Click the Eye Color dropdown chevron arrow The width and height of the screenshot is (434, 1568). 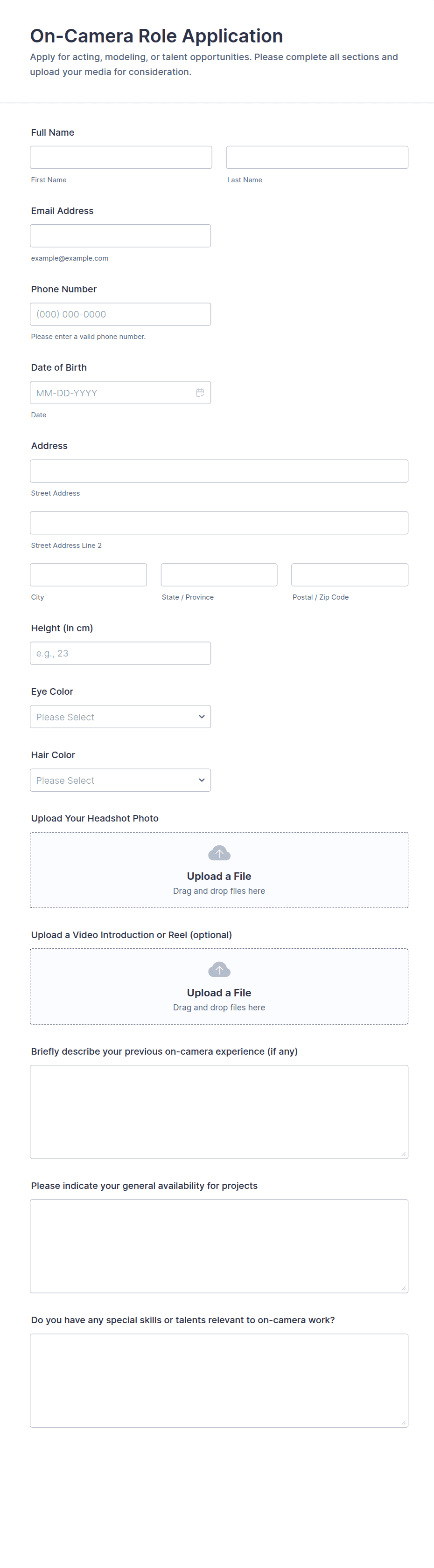[202, 717]
